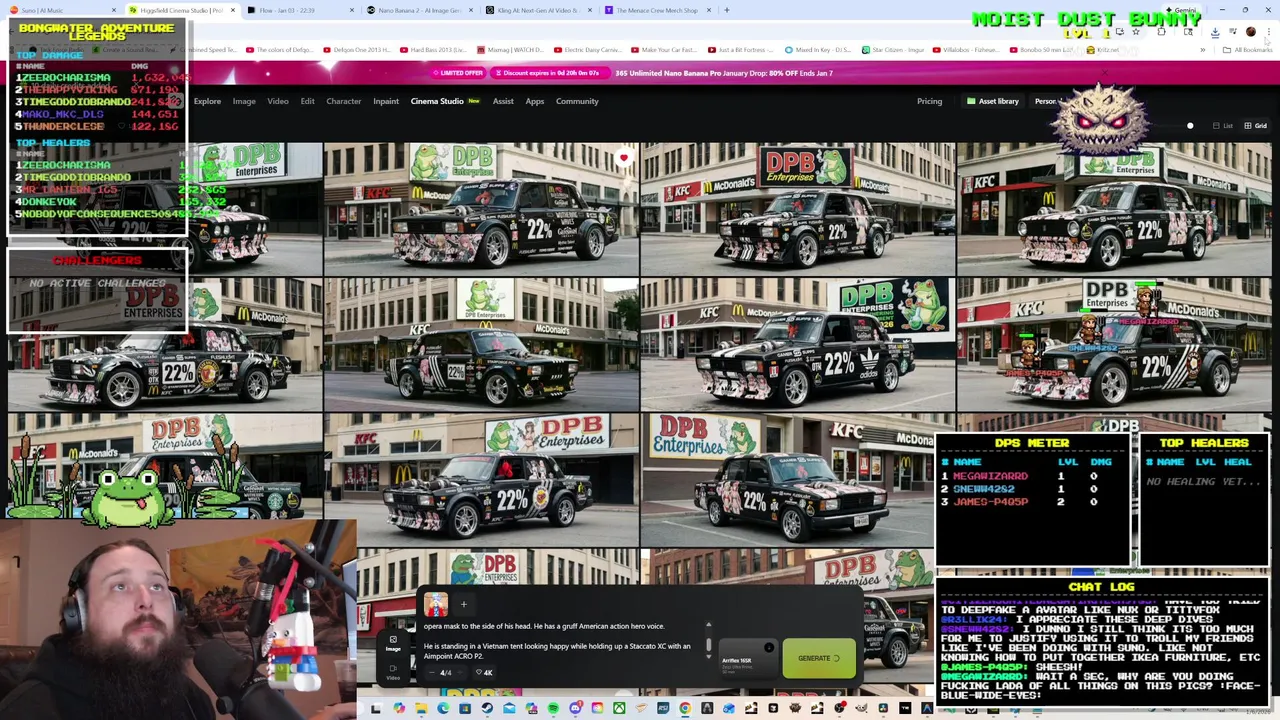Adjust the thumbnail size slider handle
Screen dimensions: 1280x720
1190,126
